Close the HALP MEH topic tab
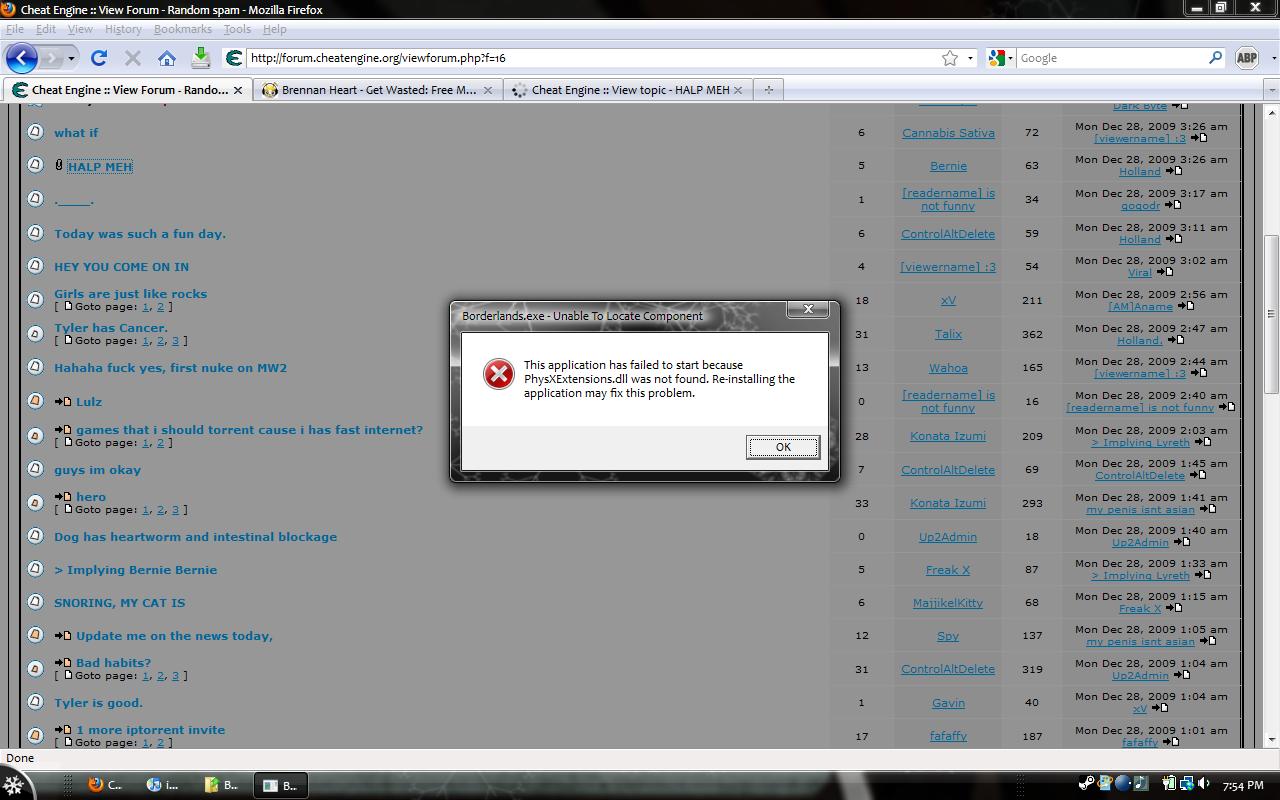The width and height of the screenshot is (1280, 800). 738,90
